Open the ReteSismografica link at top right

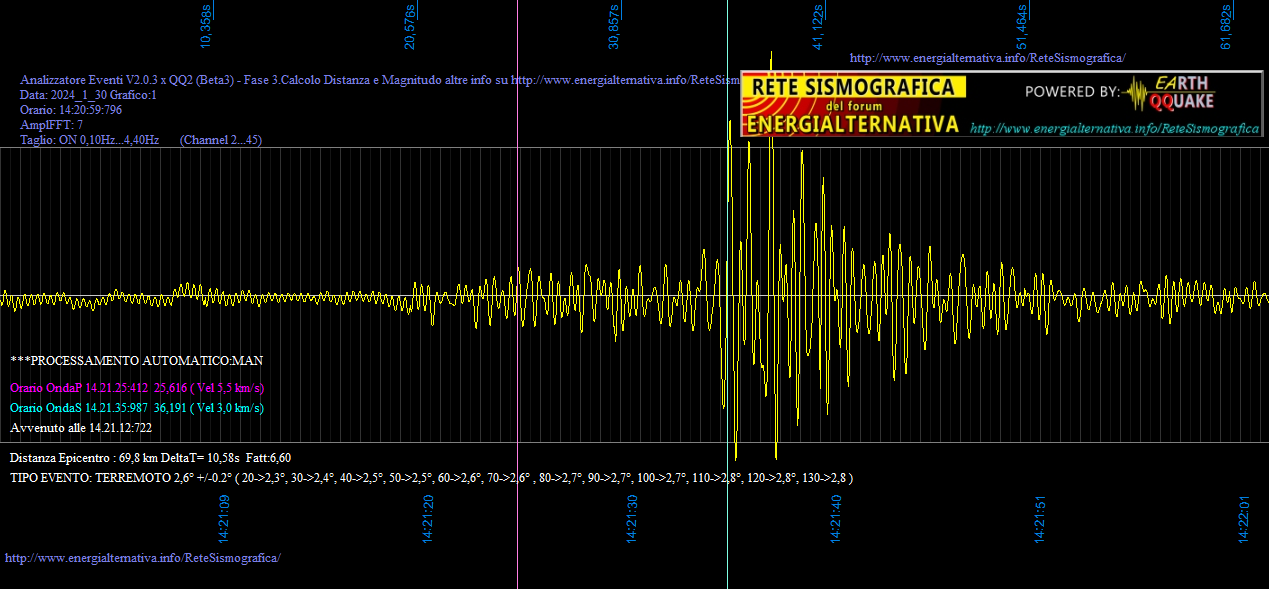click(x=987, y=58)
